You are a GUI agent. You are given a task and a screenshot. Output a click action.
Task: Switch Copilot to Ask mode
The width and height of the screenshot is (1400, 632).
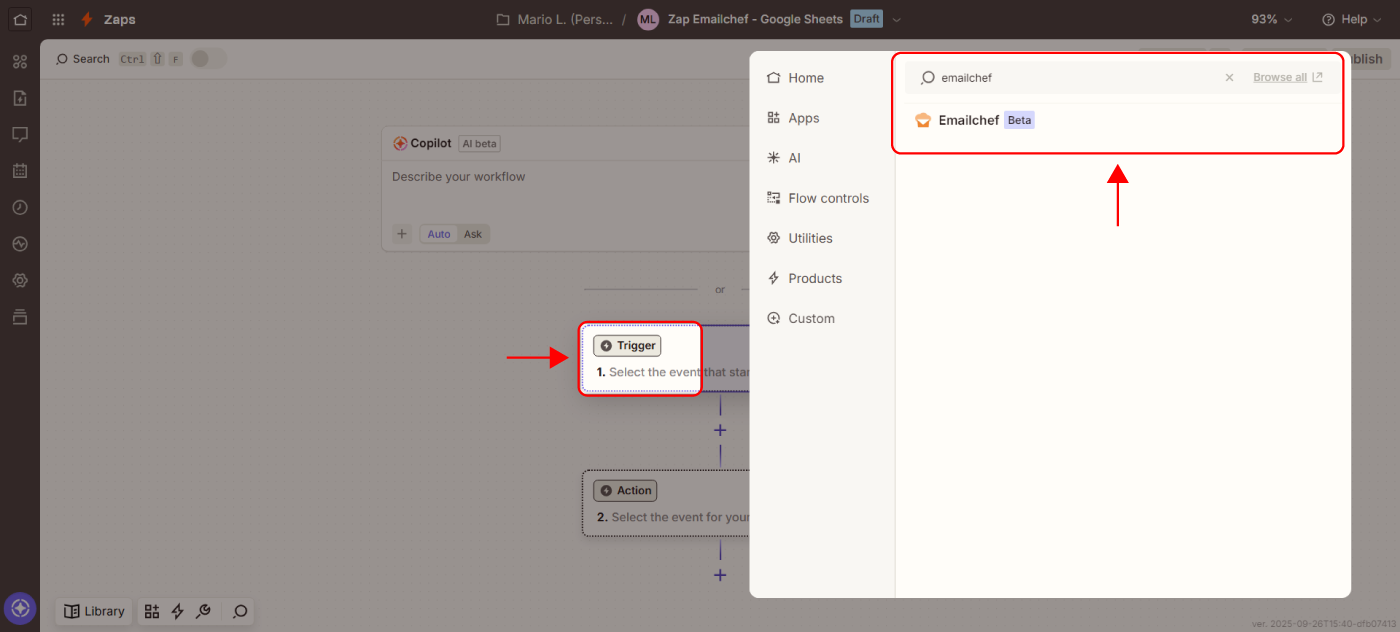[473, 234]
